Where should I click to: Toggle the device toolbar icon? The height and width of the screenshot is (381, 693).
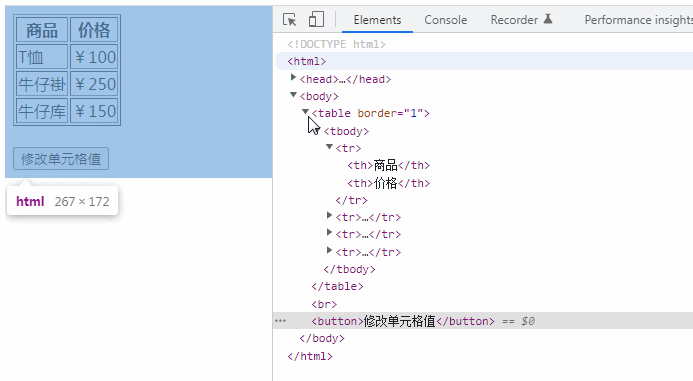pos(316,19)
